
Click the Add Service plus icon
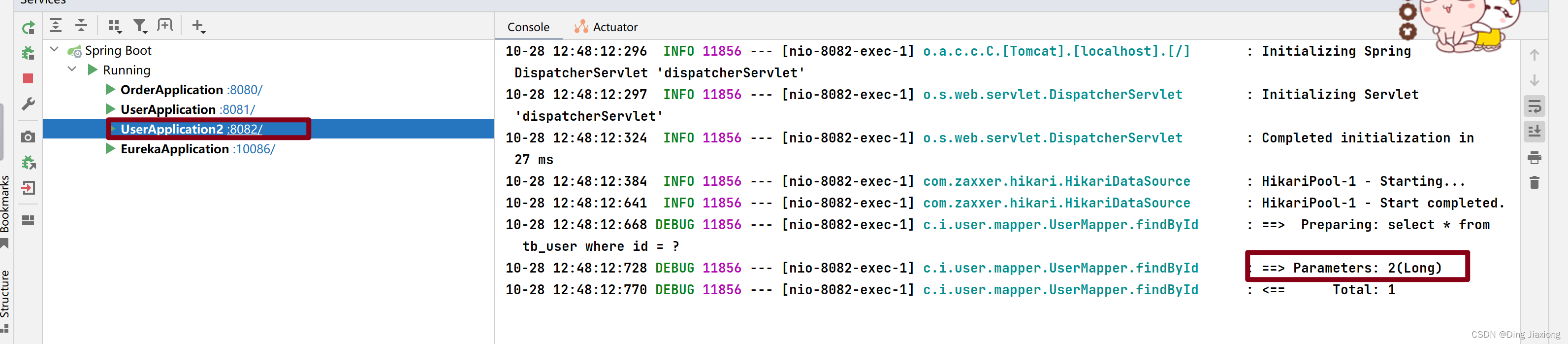pos(198,26)
